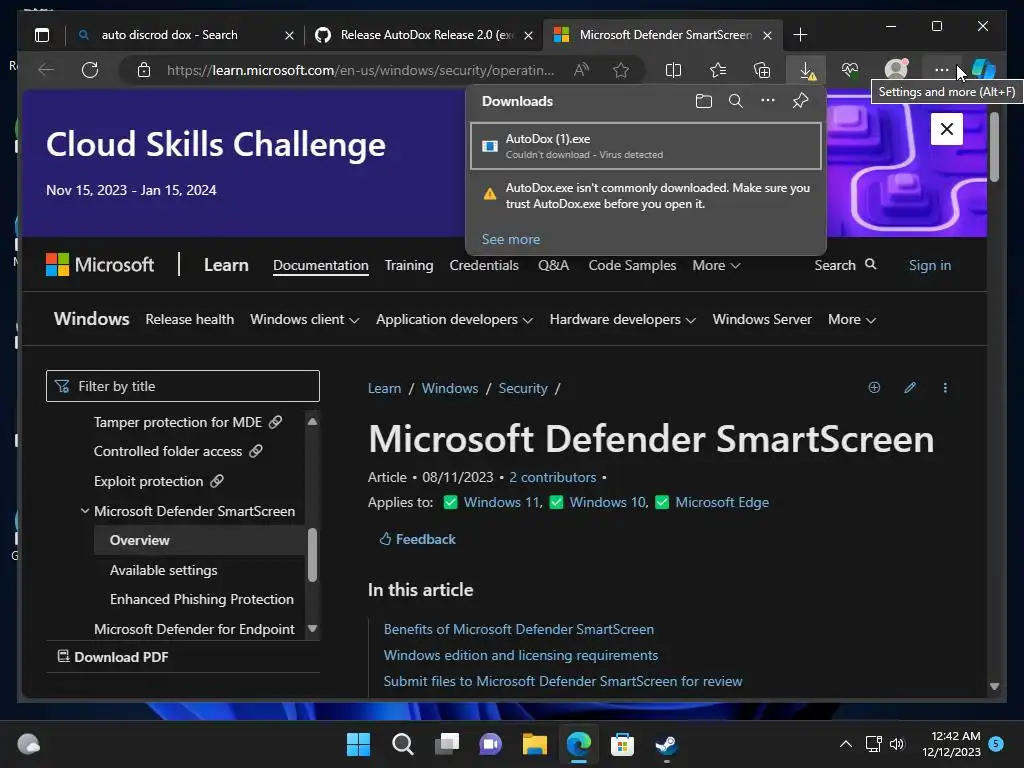This screenshot has width=1024, height=768.
Task: Open Code Samples nav item
Action: (632, 265)
